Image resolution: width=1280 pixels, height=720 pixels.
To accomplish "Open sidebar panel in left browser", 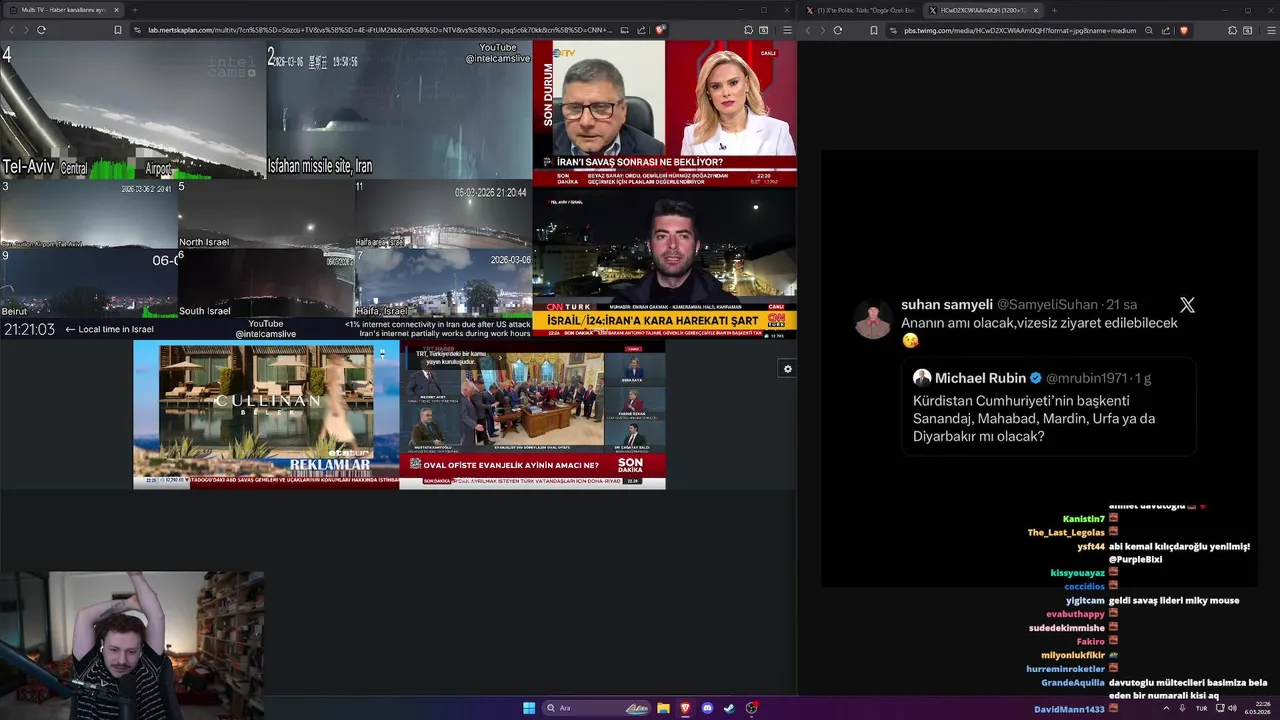I will pyautogui.click(x=764, y=30).
